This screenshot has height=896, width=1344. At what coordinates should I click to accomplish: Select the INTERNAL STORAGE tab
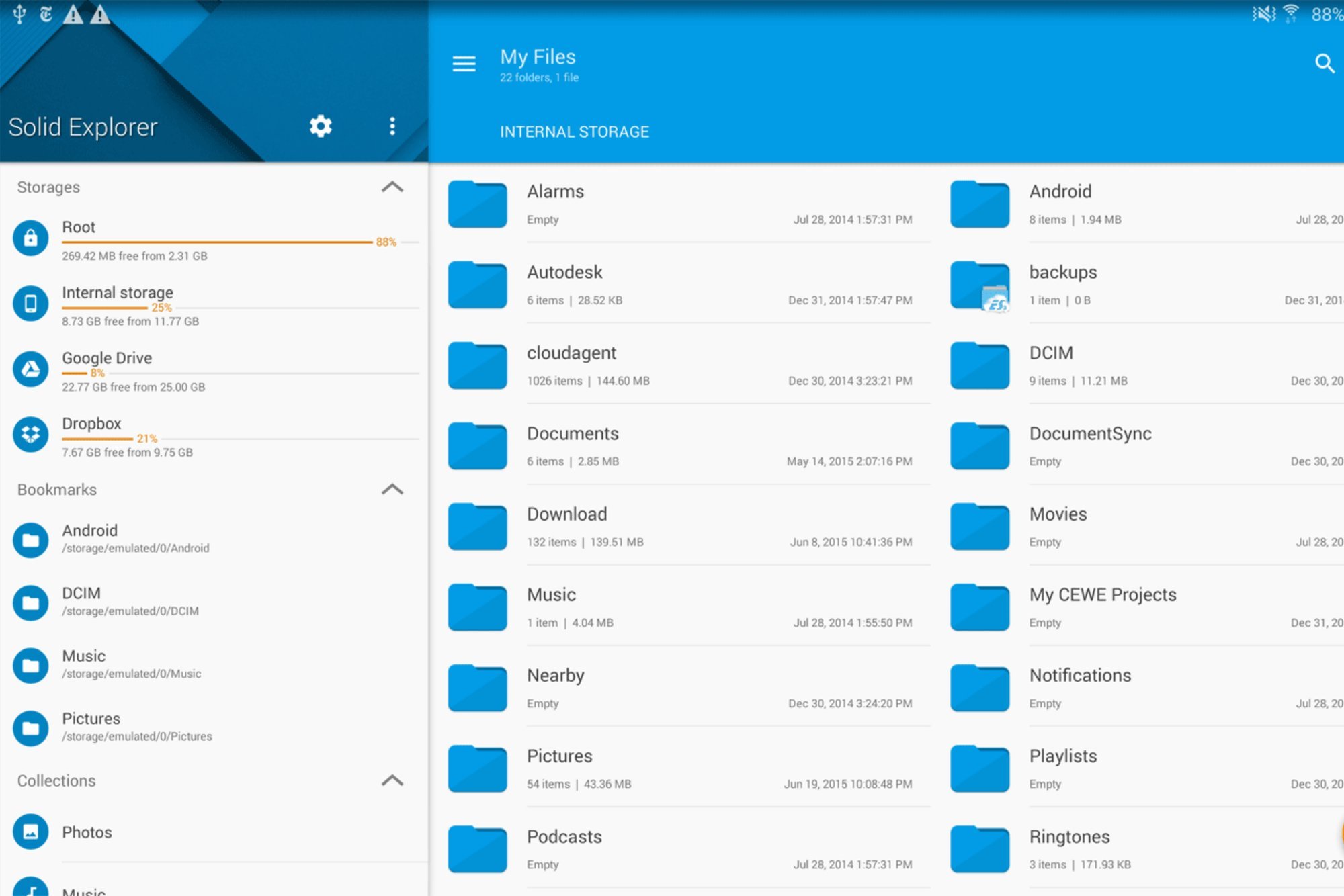574,132
